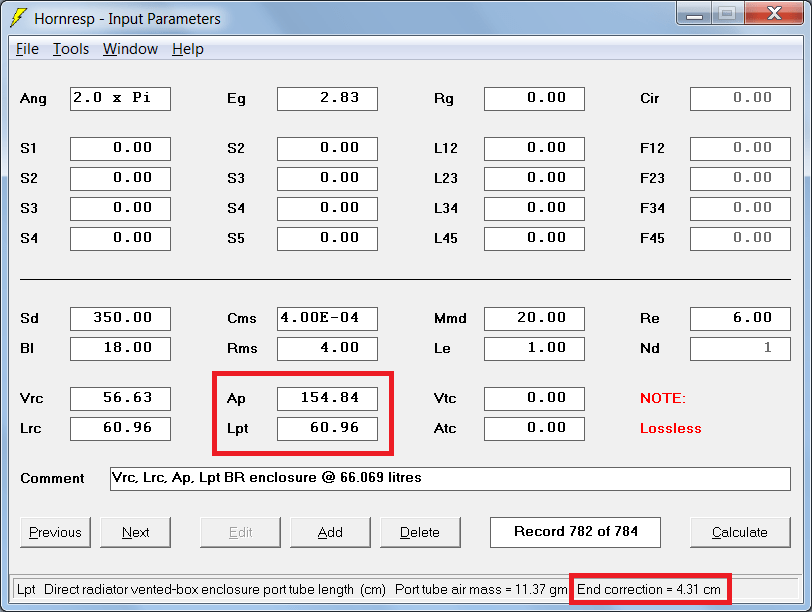Select the Lpt port length field
This screenshot has width=812, height=612.
pyautogui.click(x=327, y=429)
